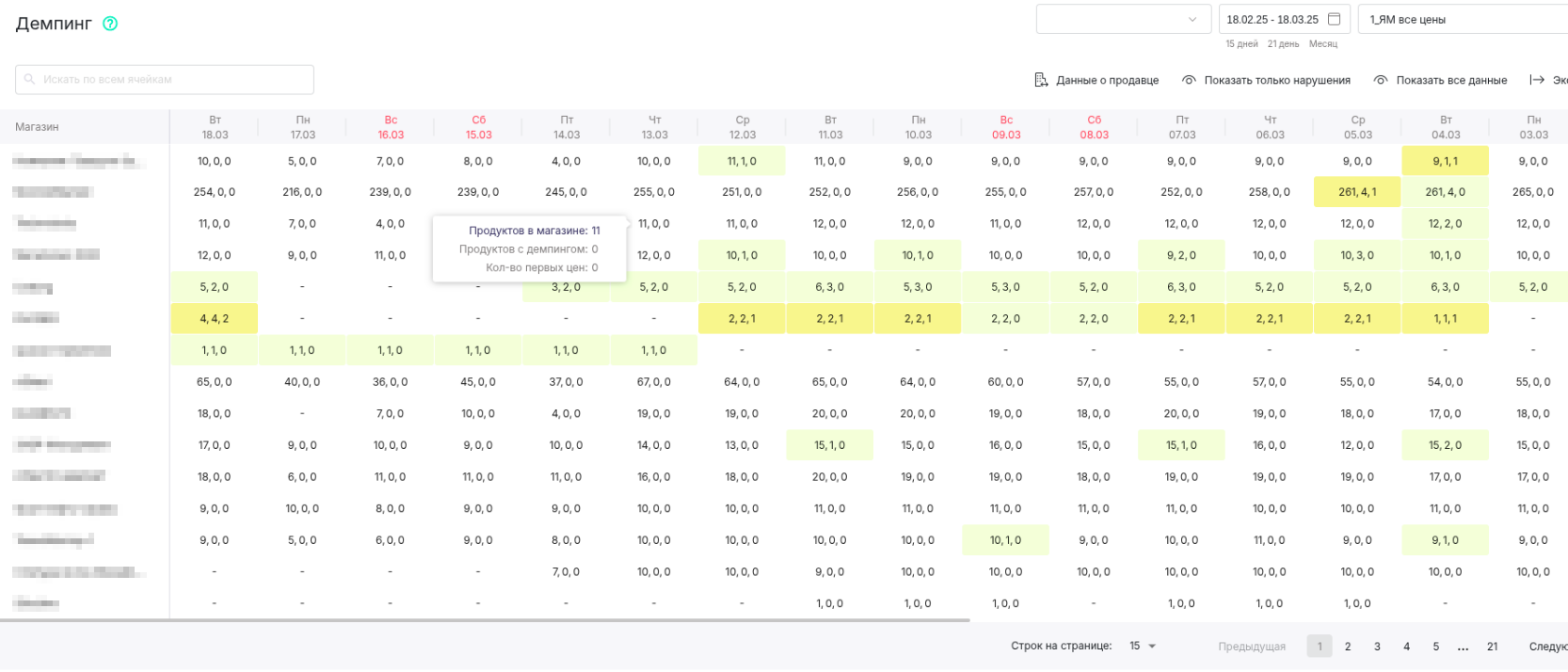This screenshot has width=1568, height=672.
Task: Click the export arrow icon at top right
Action: tap(1537, 80)
